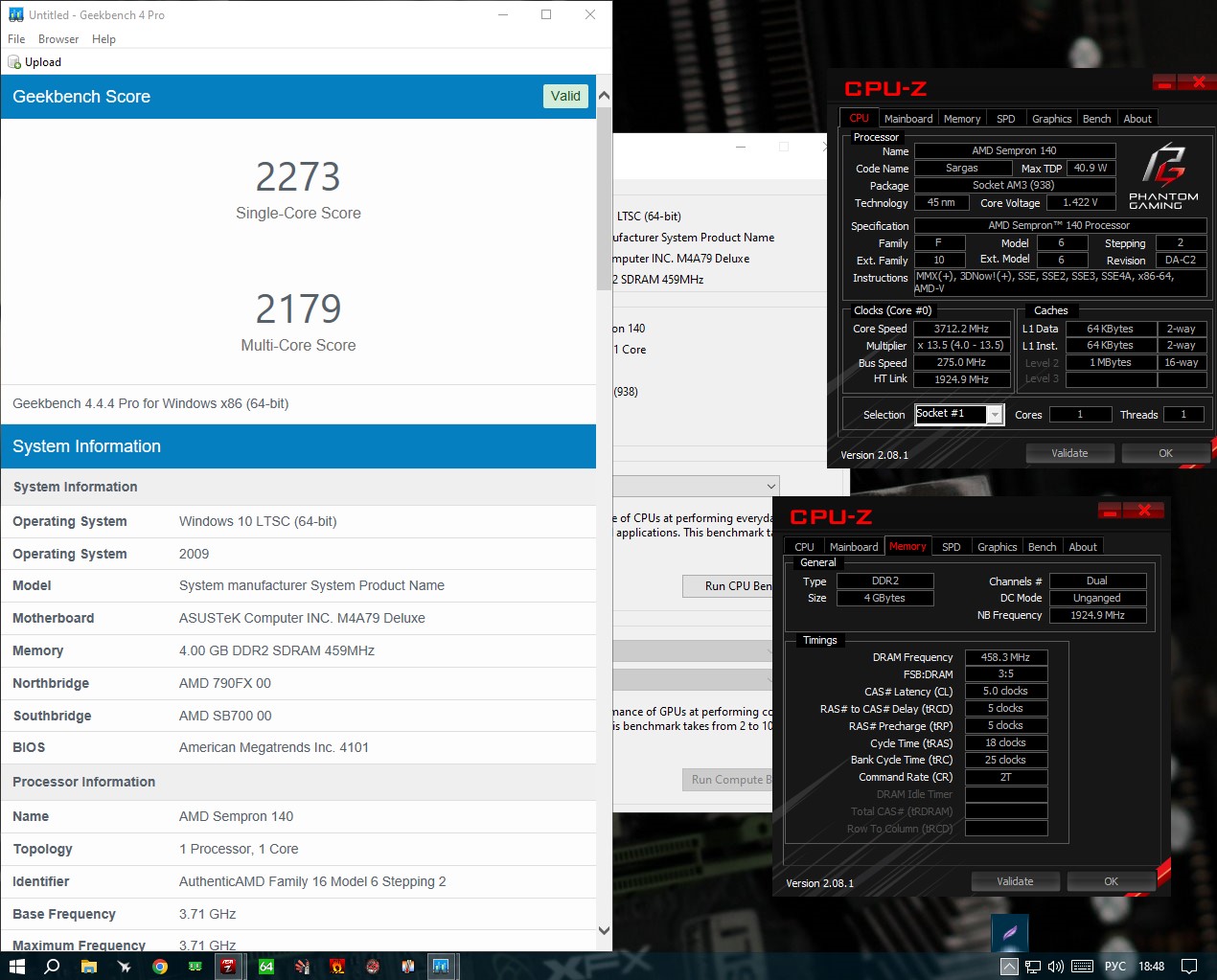Click the Geekbench scrollbar down arrow
This screenshot has width=1217, height=980.
604,930
